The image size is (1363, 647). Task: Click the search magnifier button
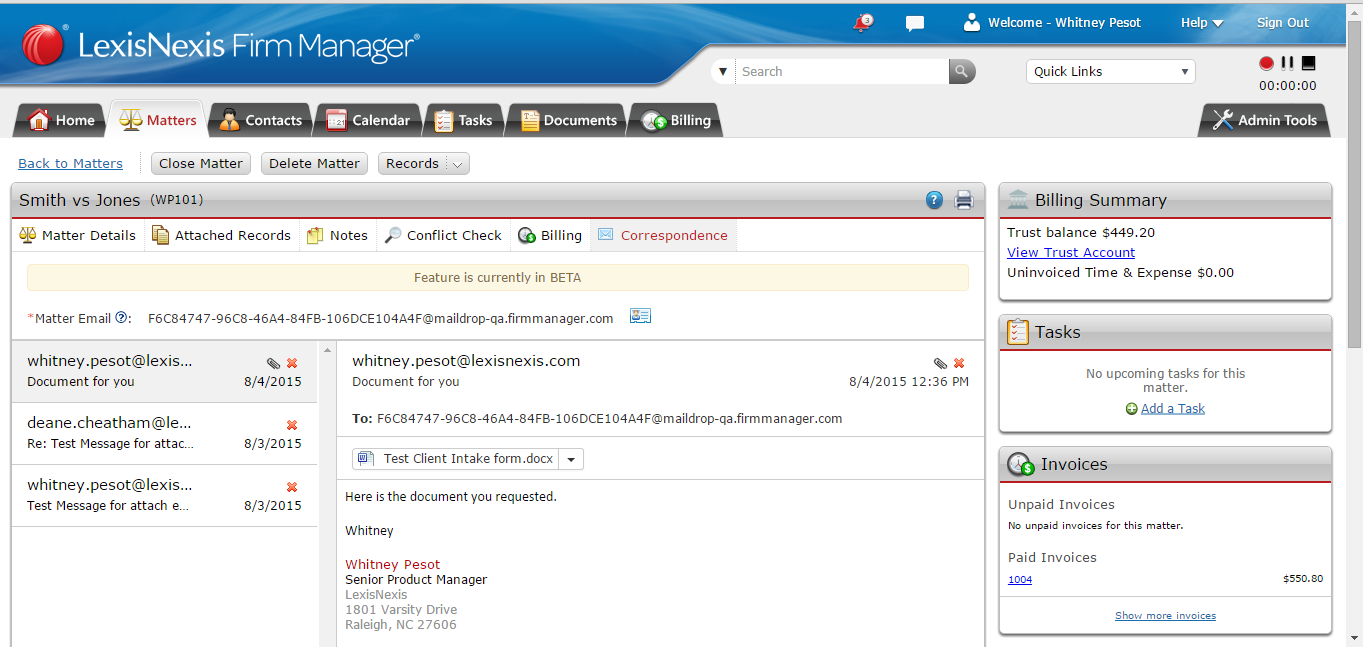(x=961, y=71)
